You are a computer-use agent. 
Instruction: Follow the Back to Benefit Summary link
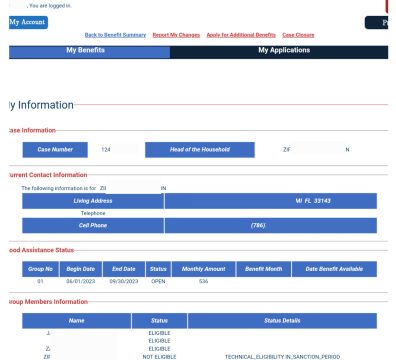click(115, 35)
